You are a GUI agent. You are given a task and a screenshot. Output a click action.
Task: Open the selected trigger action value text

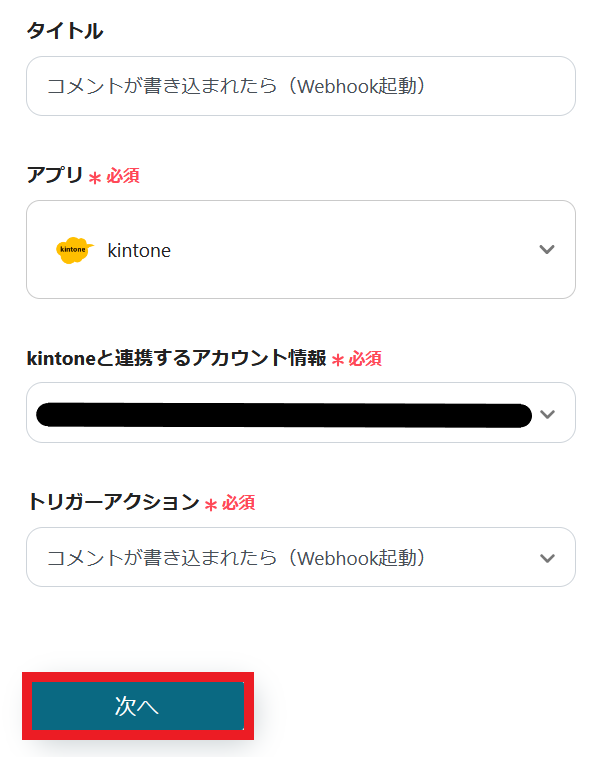(237, 558)
